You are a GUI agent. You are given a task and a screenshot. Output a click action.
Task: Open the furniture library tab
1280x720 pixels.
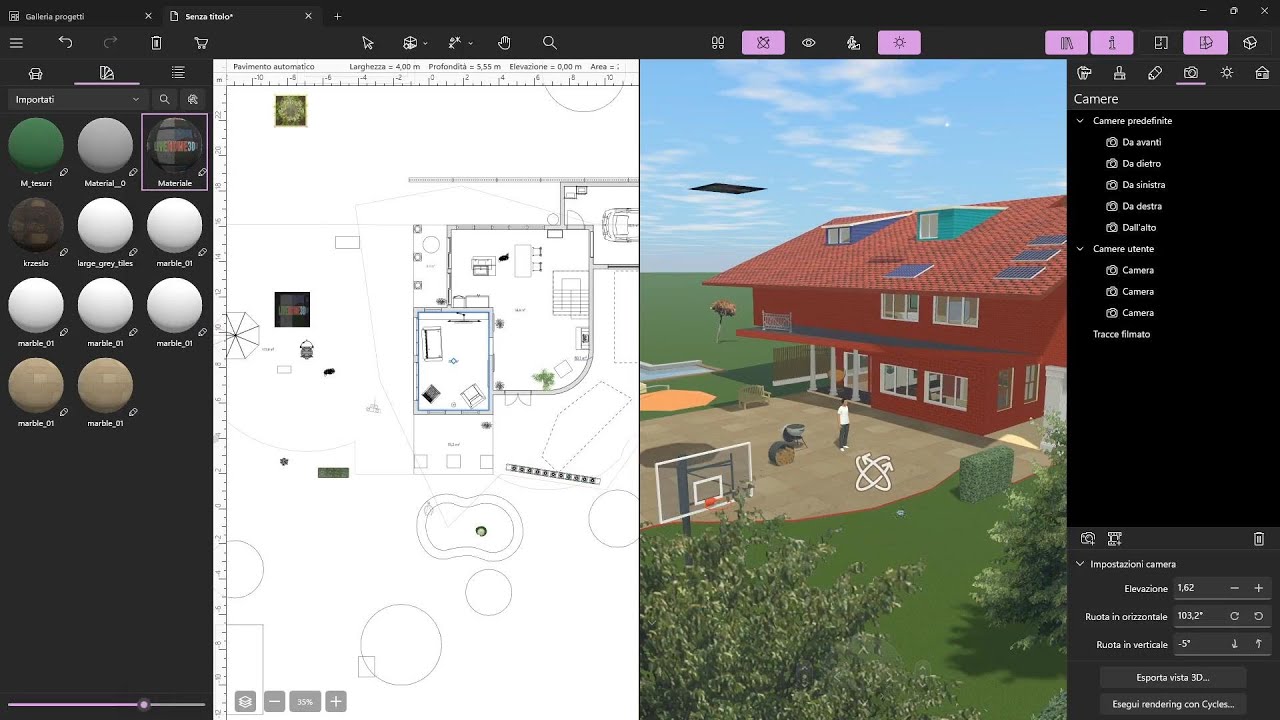pyautogui.click(x=36, y=73)
